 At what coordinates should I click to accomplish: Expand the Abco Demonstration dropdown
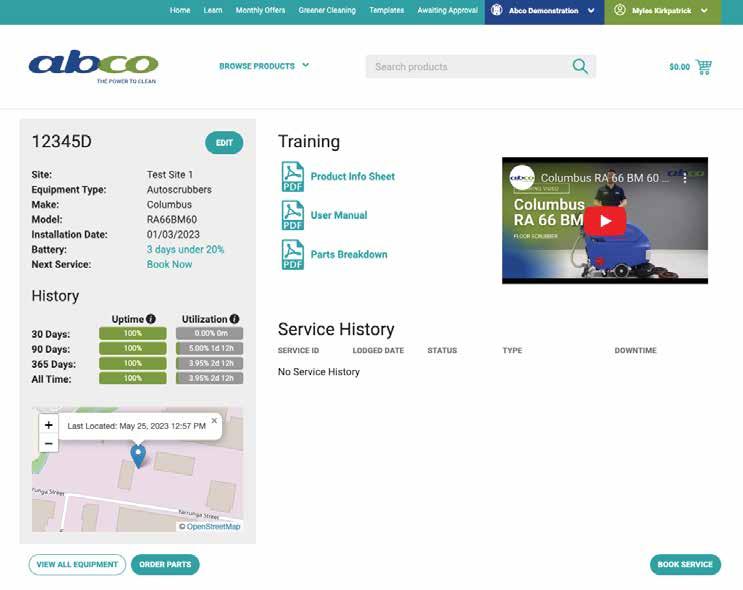point(591,10)
